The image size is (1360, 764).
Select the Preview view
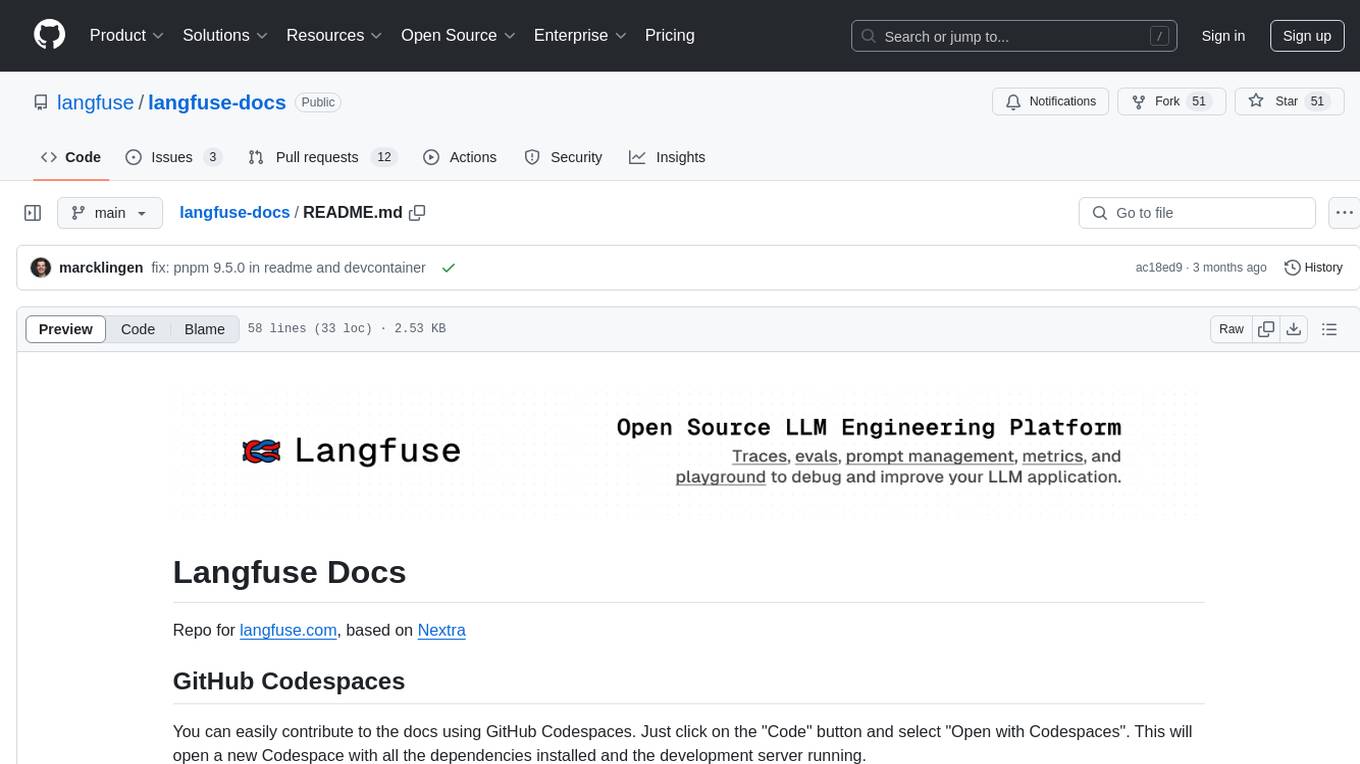click(x=66, y=329)
